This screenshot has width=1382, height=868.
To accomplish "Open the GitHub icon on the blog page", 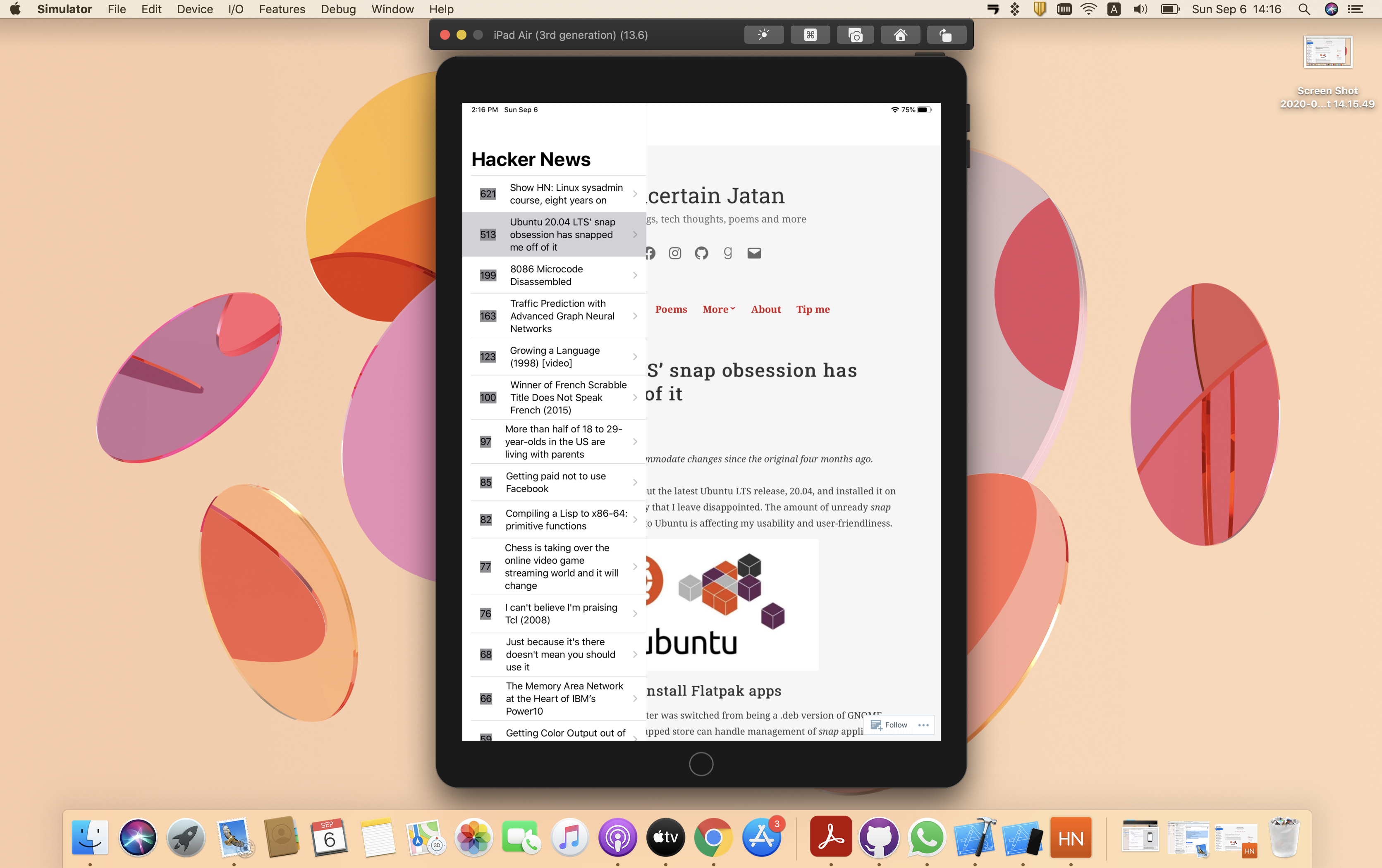I will (701, 253).
